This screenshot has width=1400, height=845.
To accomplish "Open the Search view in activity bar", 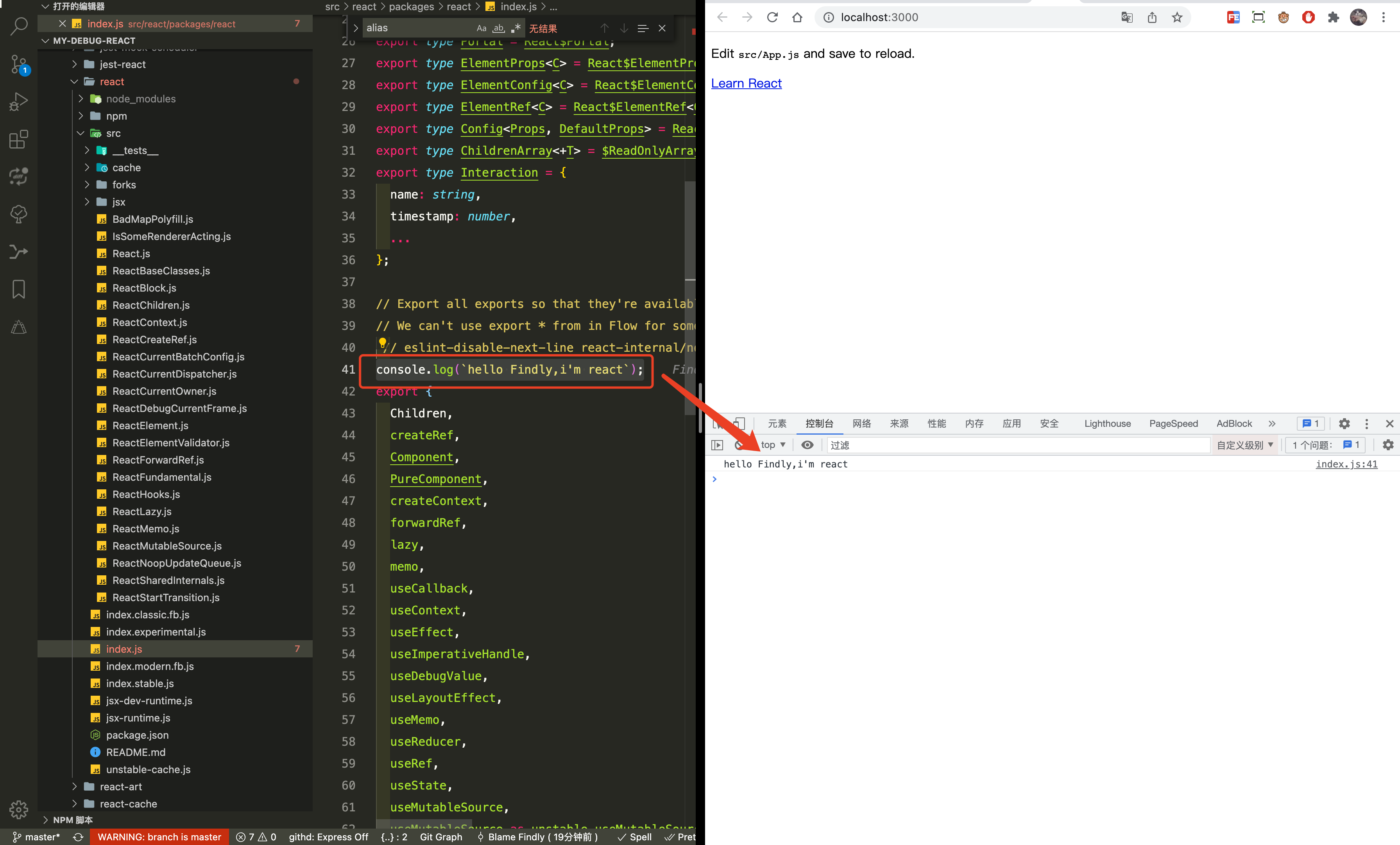I will (19, 25).
